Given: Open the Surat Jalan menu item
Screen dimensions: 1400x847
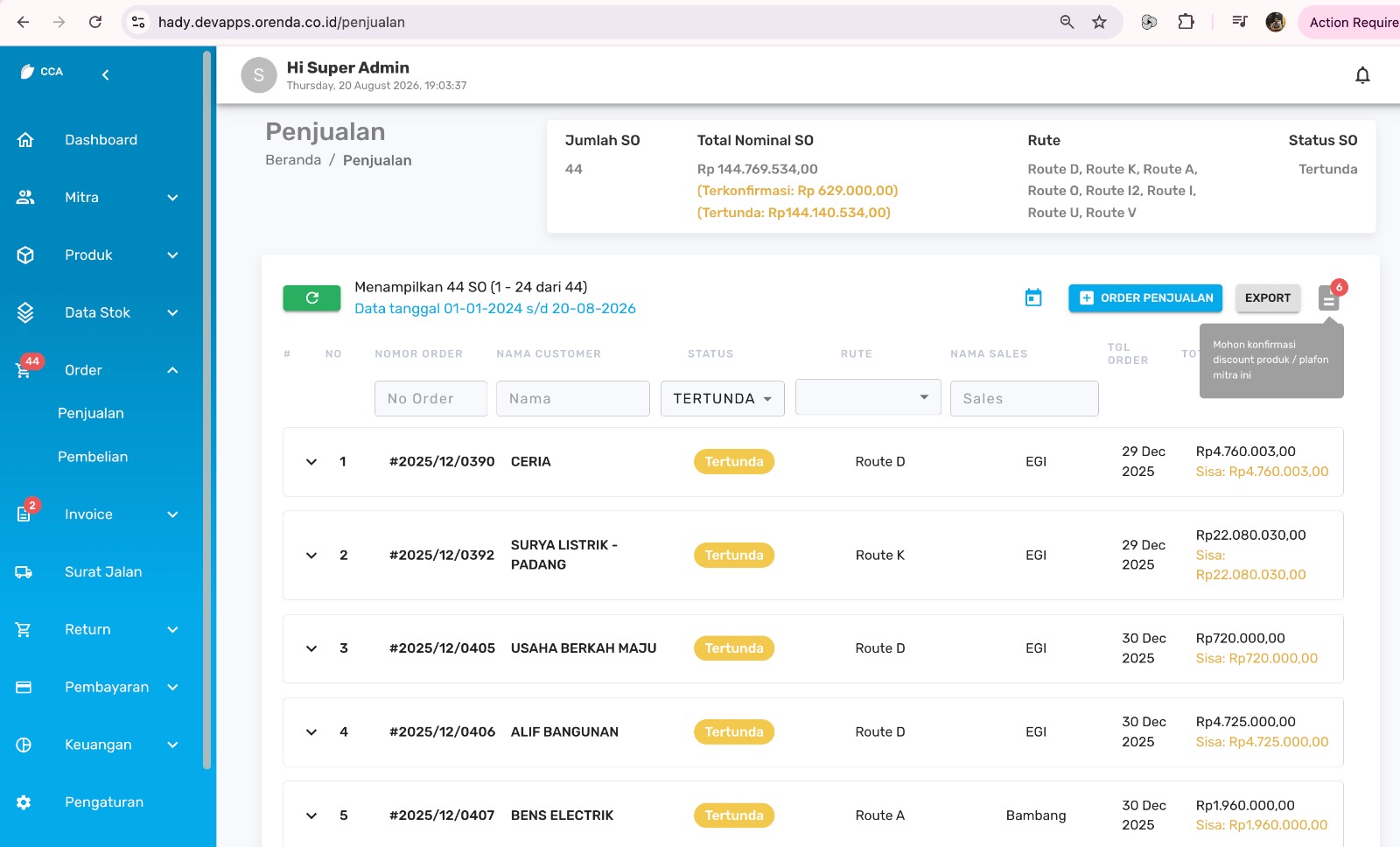Looking at the screenshot, I should [x=103, y=572].
